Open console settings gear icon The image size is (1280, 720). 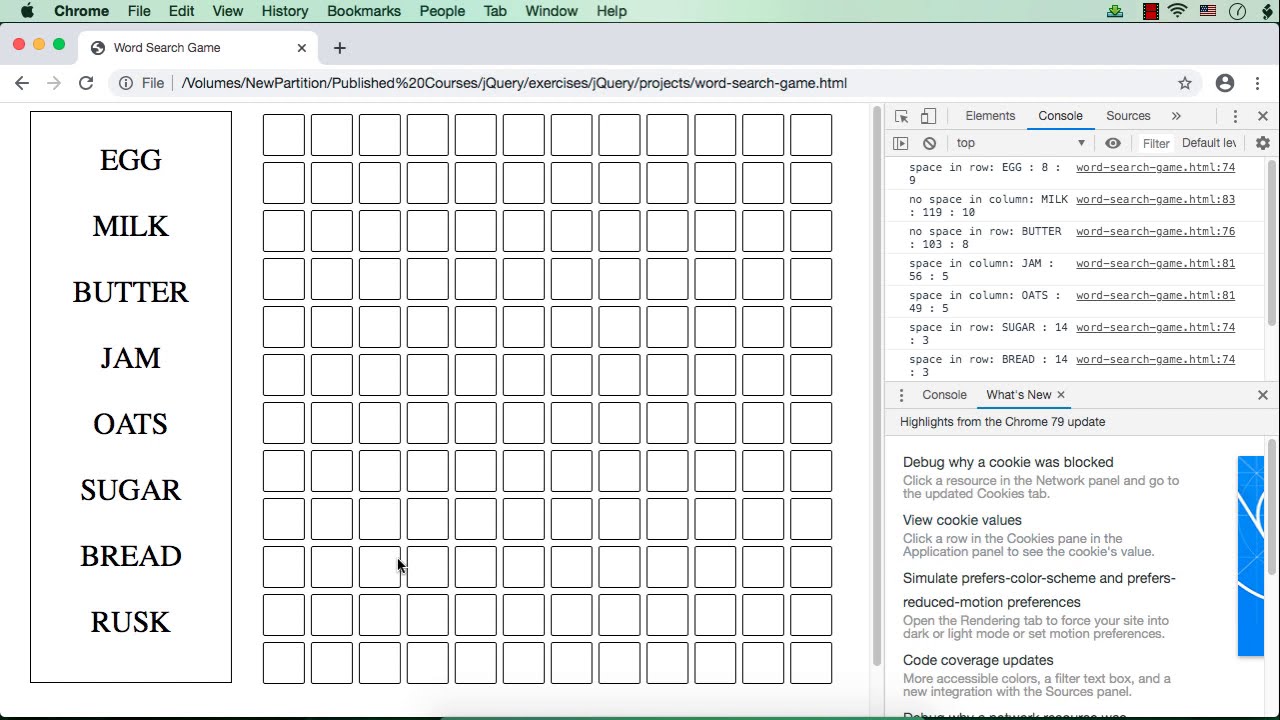tap(1262, 143)
